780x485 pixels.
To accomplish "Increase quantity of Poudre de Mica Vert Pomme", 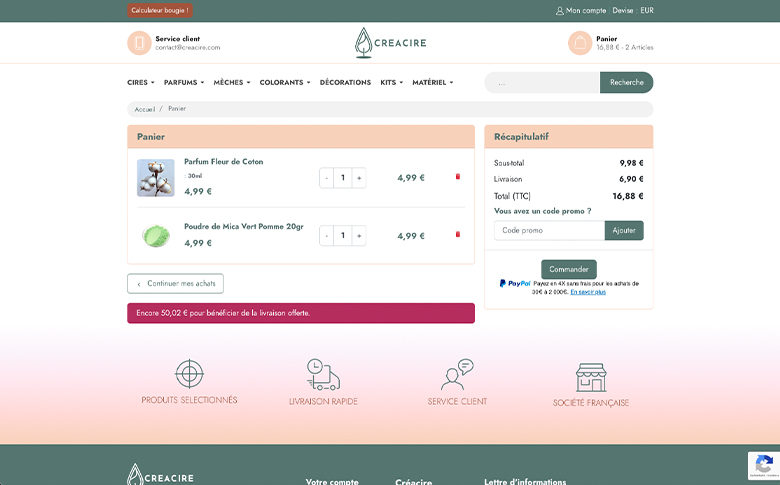I will tap(359, 236).
